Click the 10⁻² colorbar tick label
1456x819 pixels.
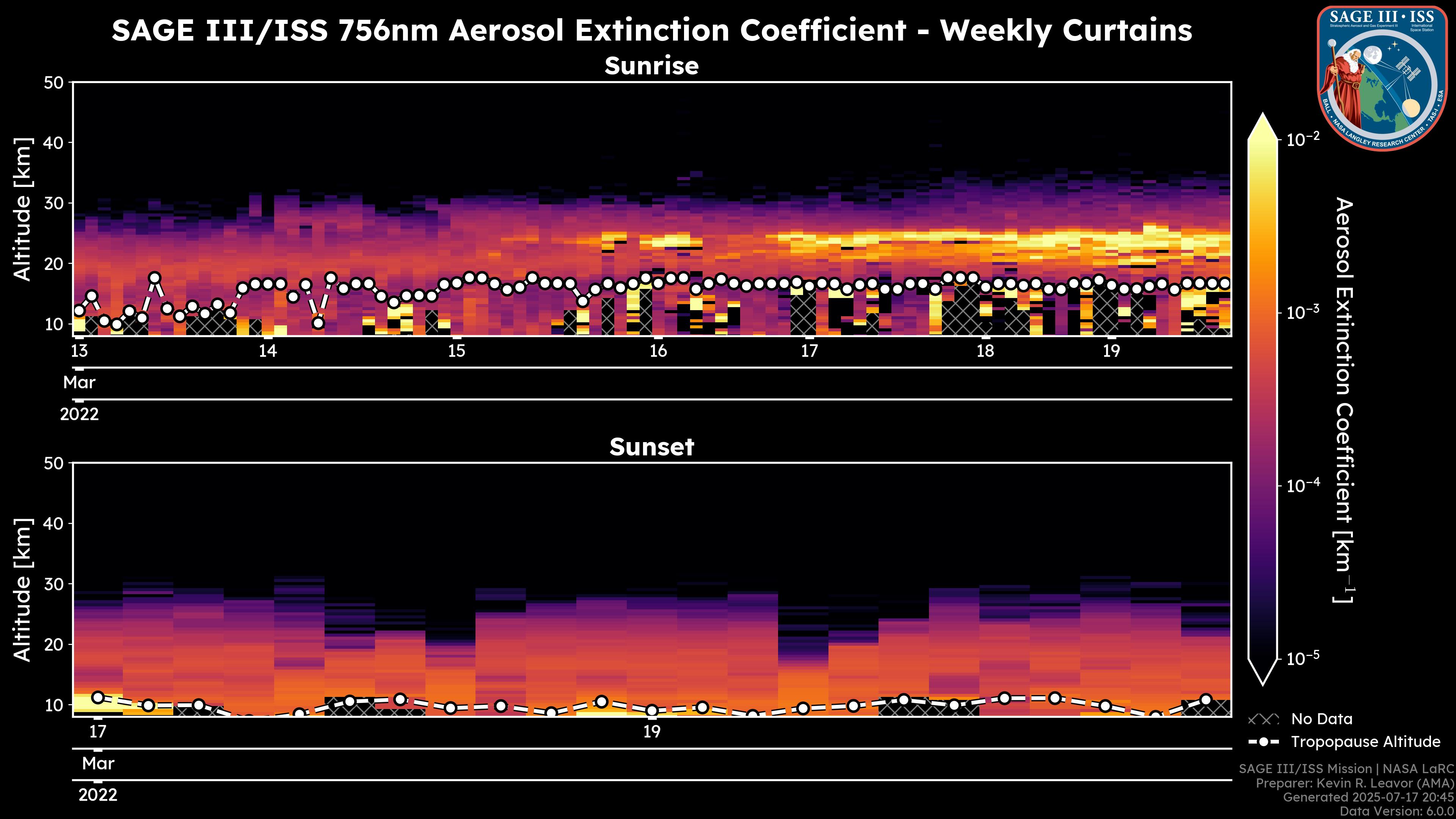point(1304,139)
